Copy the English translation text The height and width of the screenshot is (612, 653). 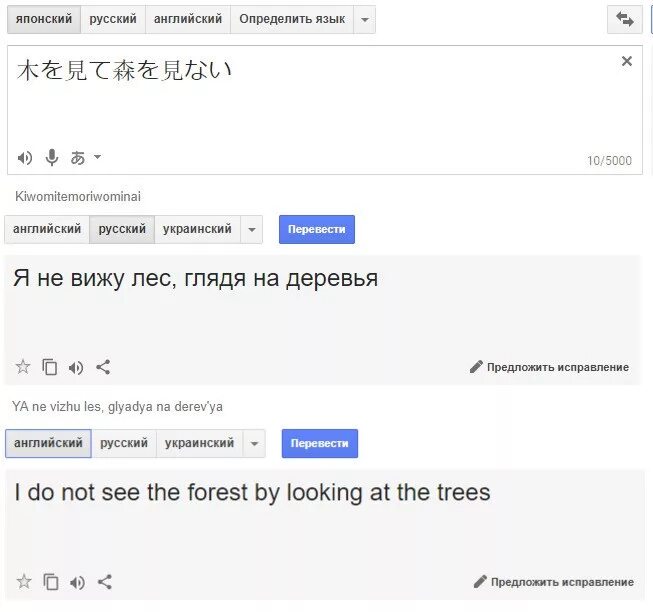pyautogui.click(x=51, y=582)
